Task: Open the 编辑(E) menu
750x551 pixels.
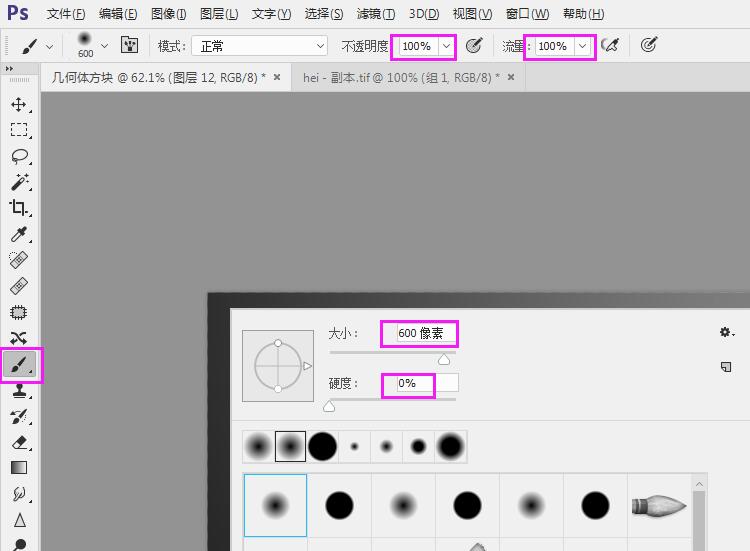Action: coord(118,14)
